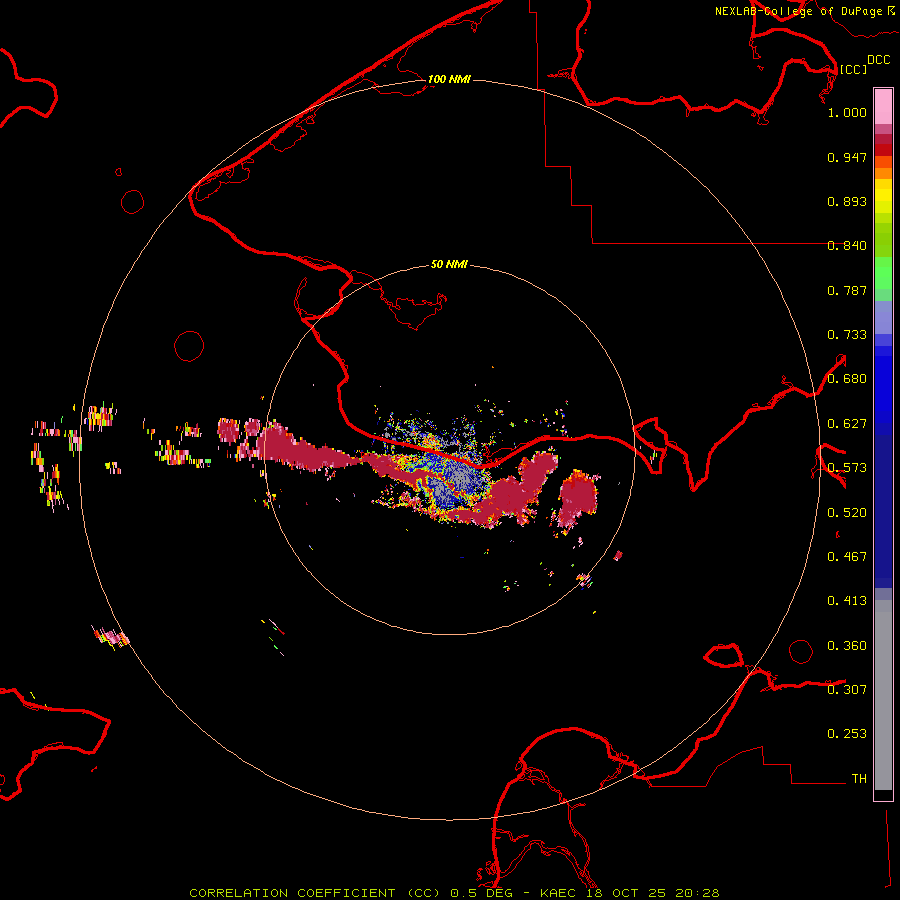Pick the yellow segment of the color bar
Viewport: 900px width, 900px height.
point(883,195)
